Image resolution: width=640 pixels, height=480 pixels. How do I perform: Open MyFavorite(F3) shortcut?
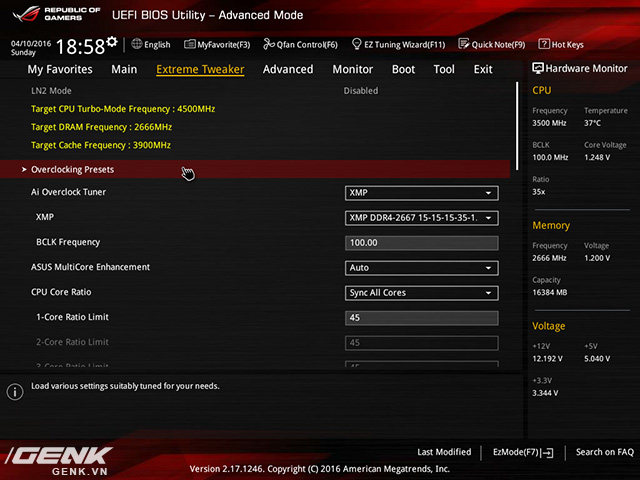point(217,45)
